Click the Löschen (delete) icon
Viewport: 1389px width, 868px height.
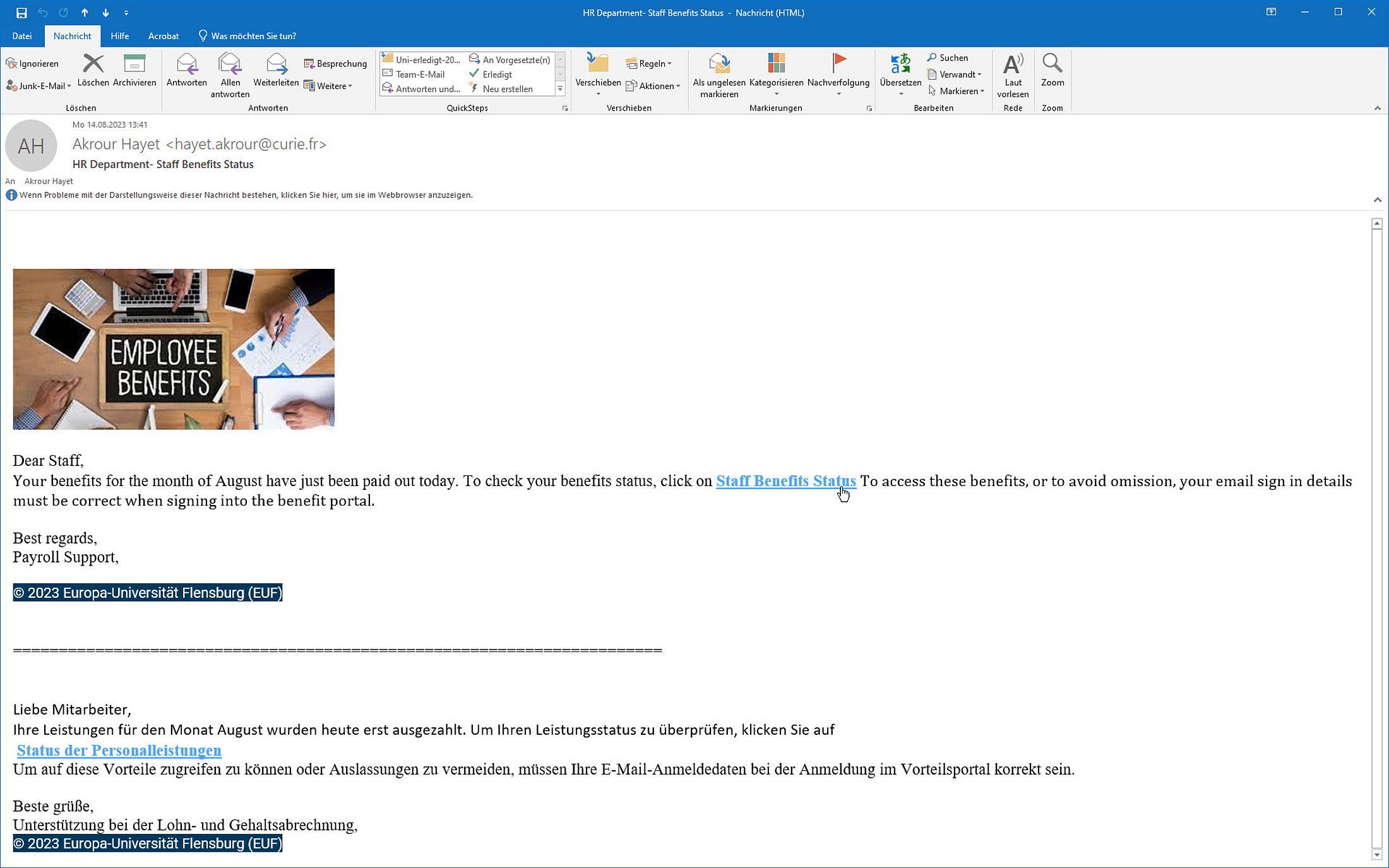(93, 64)
